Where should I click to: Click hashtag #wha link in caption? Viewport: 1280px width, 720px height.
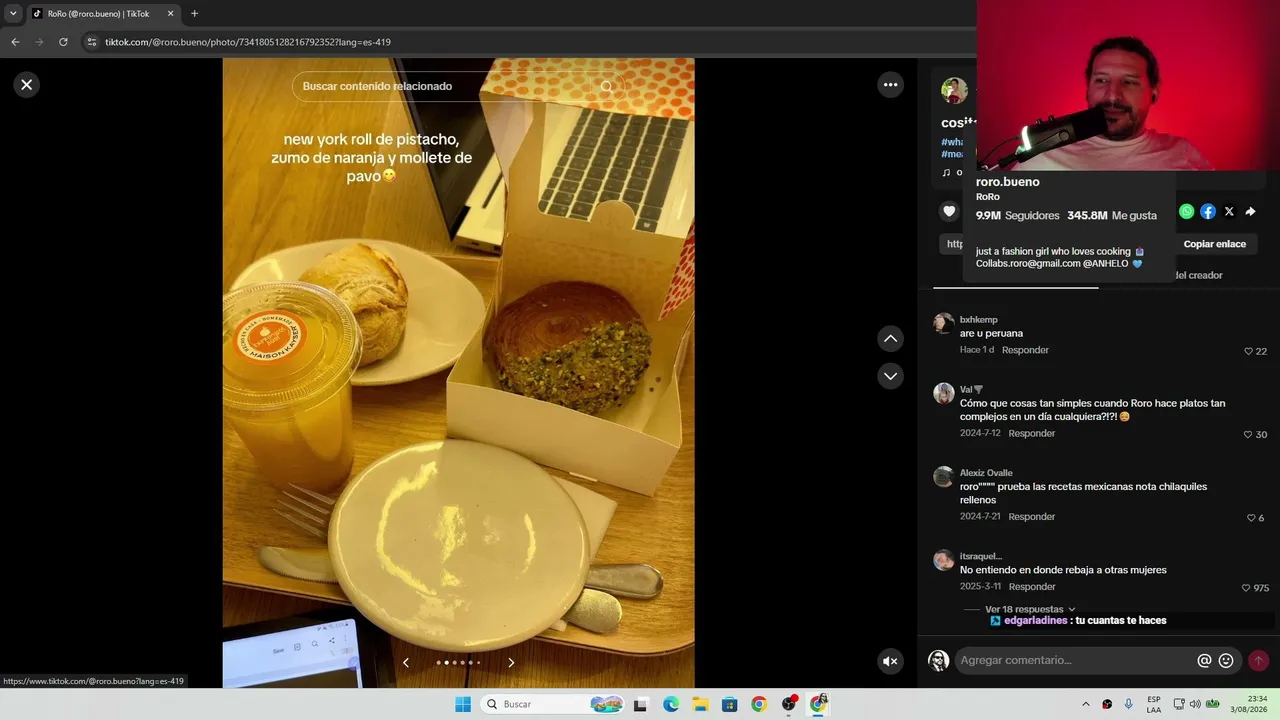coord(952,142)
